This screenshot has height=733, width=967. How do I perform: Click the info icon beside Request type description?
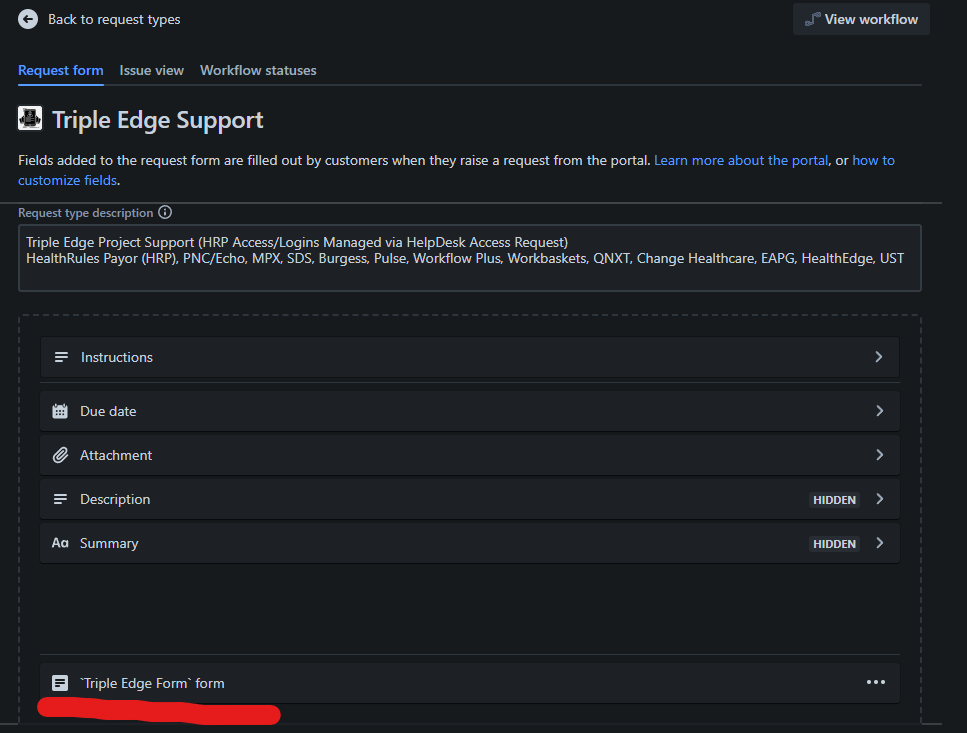(165, 212)
